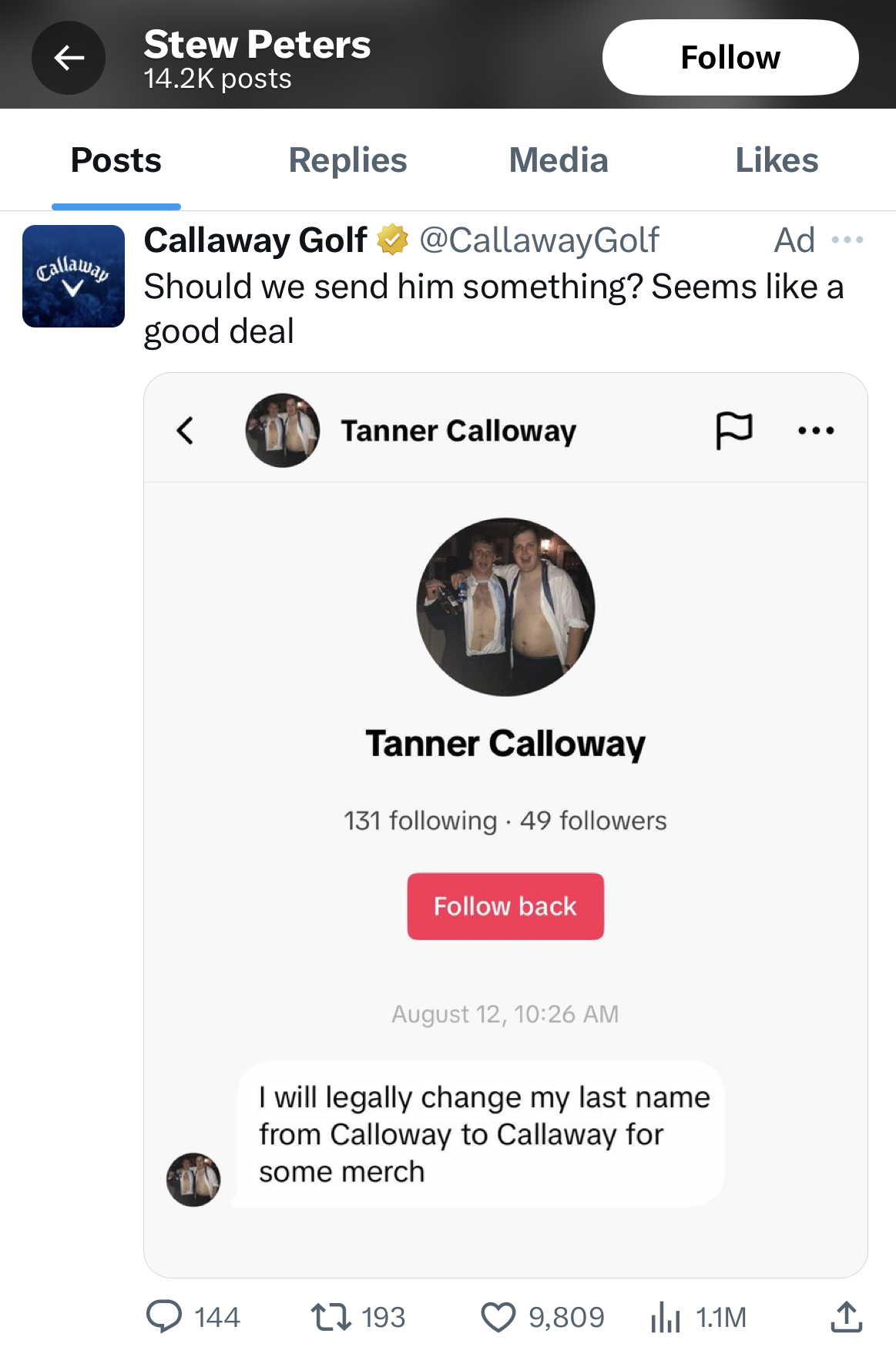Tap the flag report icon
The image size is (896, 1357).
[x=733, y=430]
